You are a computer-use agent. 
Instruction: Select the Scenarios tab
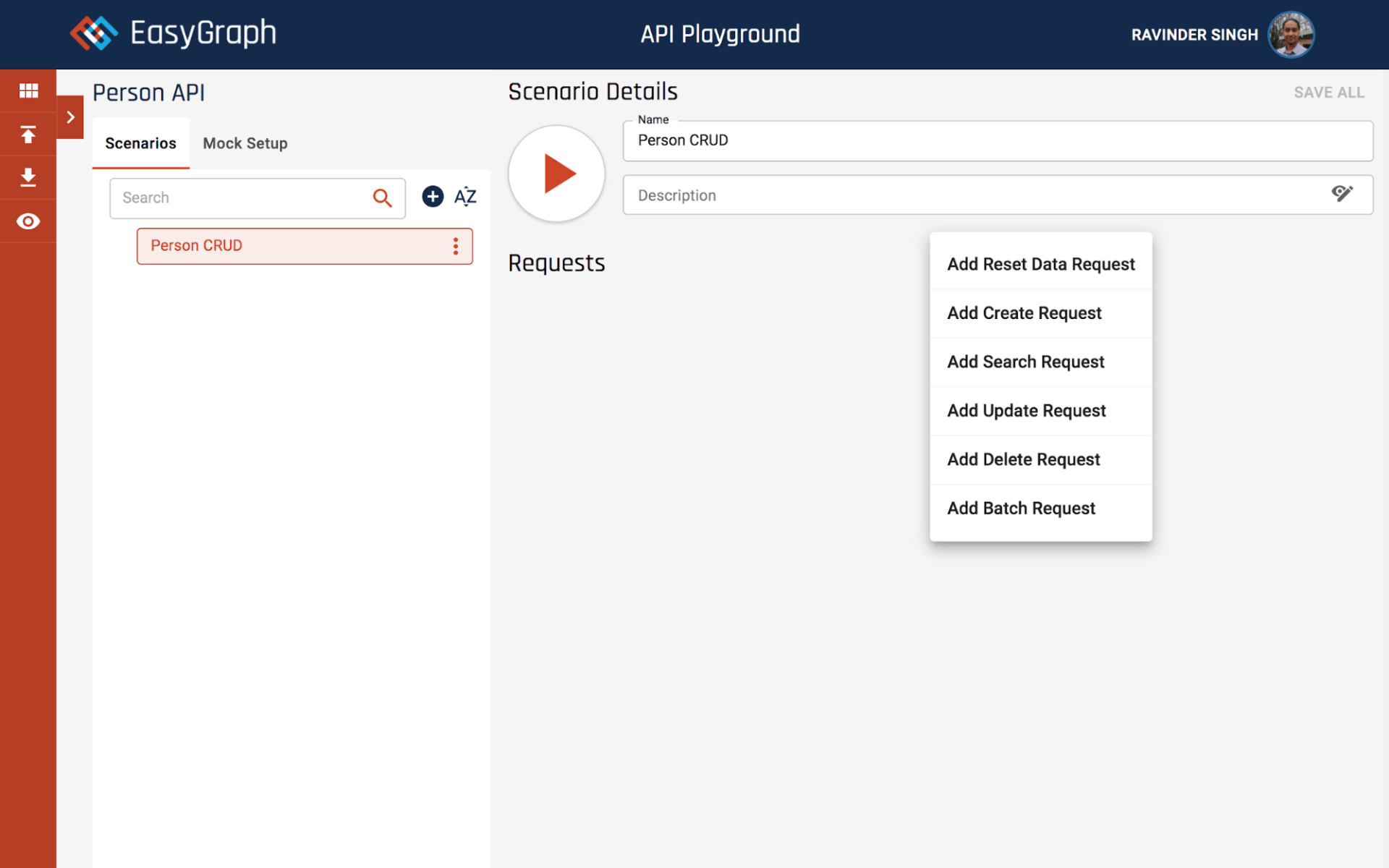point(140,143)
